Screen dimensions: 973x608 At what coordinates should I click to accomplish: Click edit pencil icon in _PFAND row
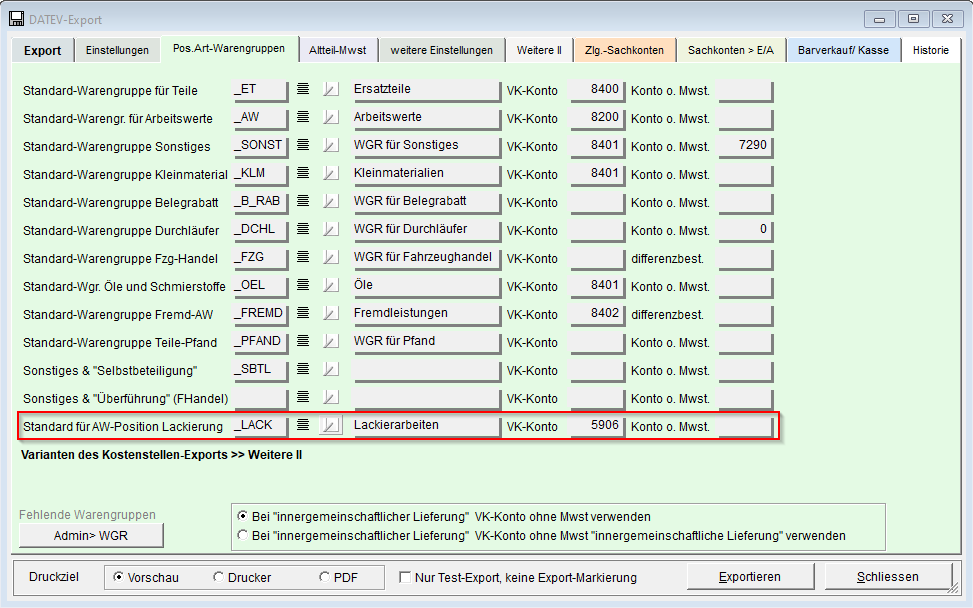click(x=331, y=341)
